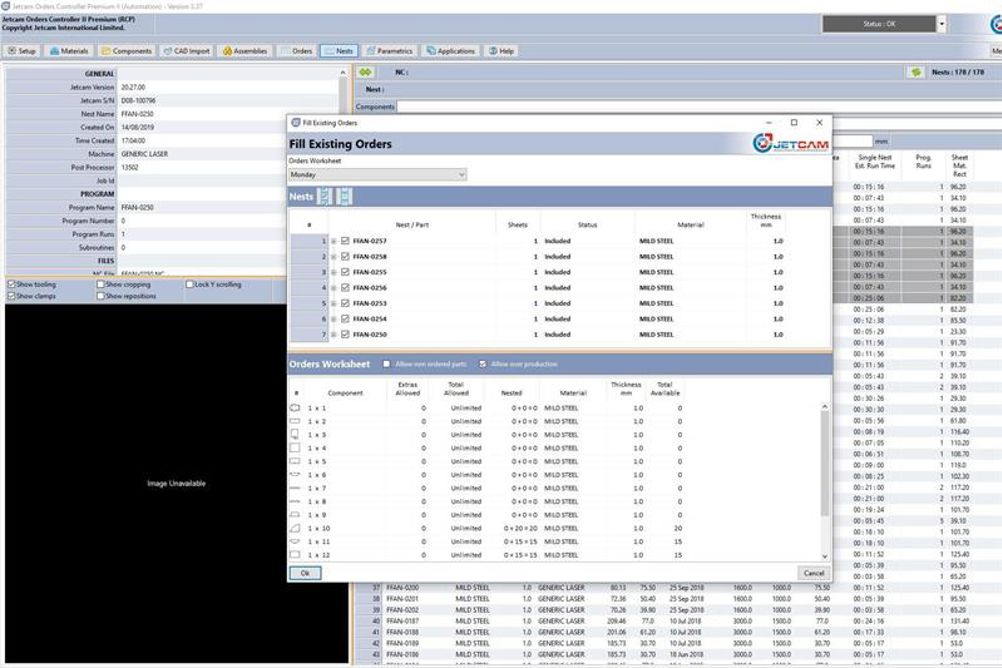
Task: Click the scroll up arrow in Orders Worksheet
Action: (x=824, y=407)
